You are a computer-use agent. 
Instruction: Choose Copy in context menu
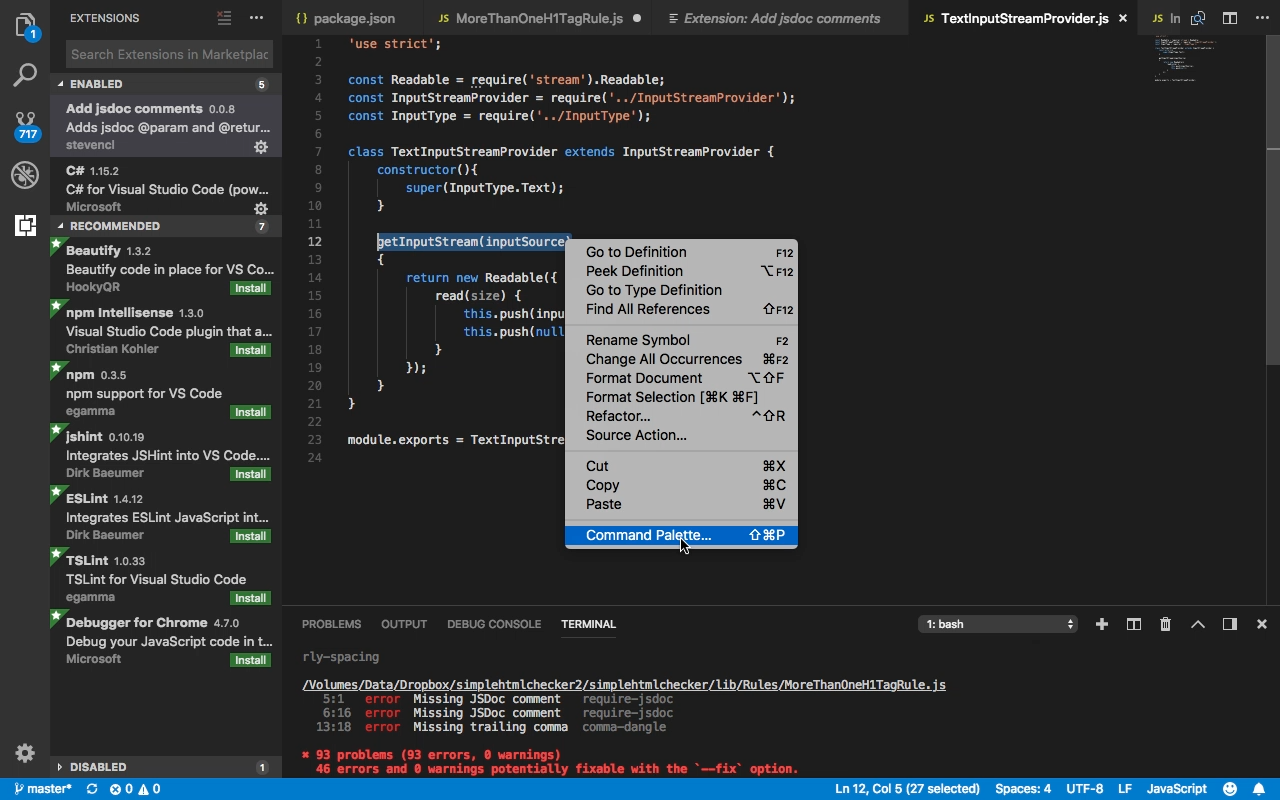(x=681, y=485)
